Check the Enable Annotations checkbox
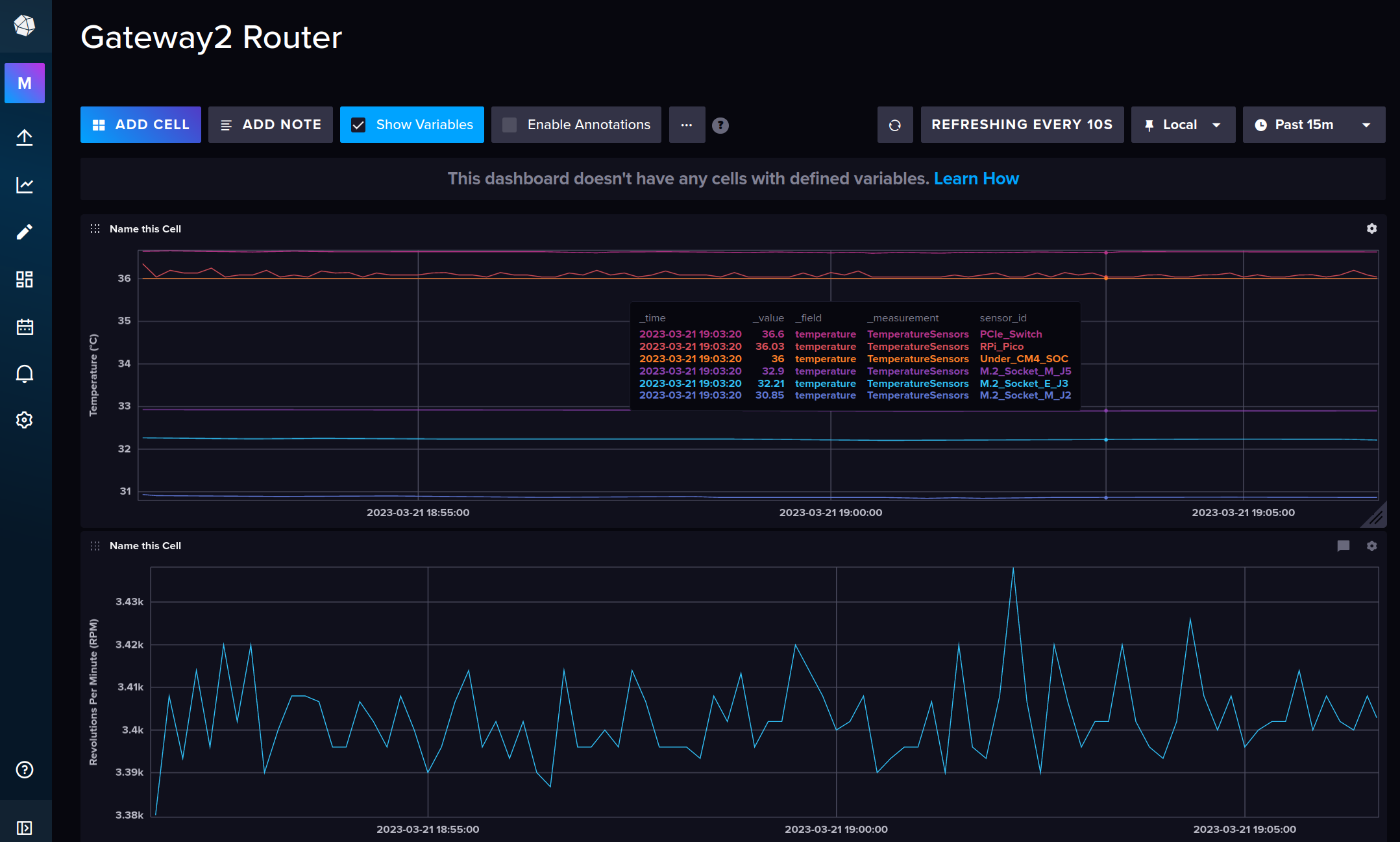 510,125
